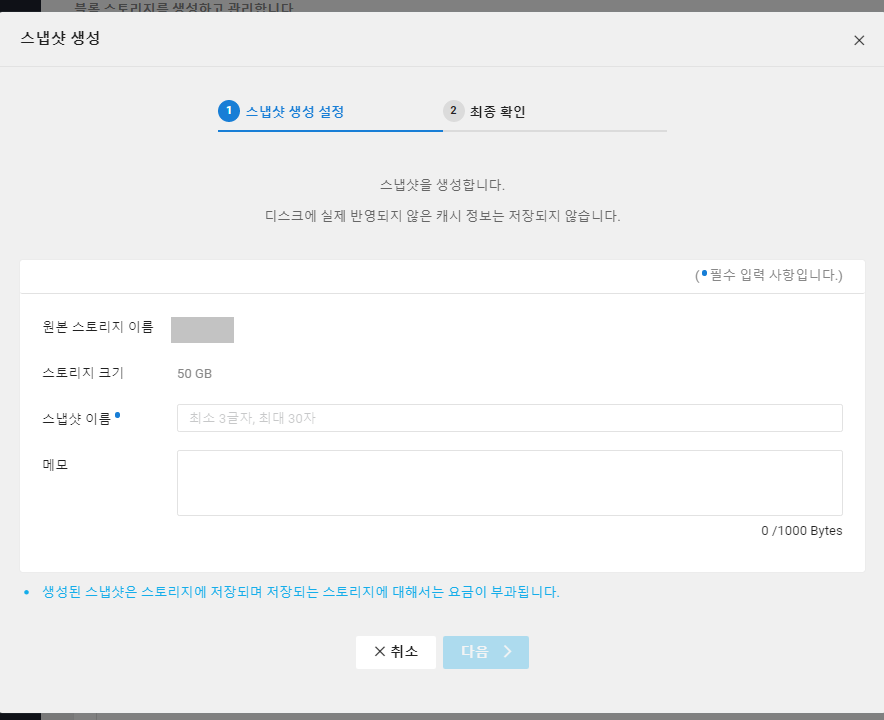884x720 pixels.
Task: Click the 다음 next button
Action: point(485,652)
